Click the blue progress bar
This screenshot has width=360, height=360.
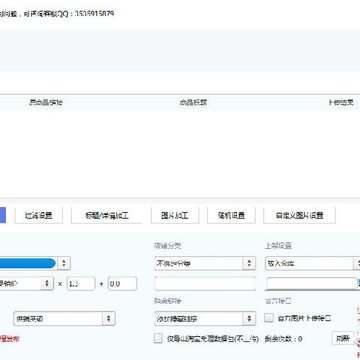click(27, 263)
